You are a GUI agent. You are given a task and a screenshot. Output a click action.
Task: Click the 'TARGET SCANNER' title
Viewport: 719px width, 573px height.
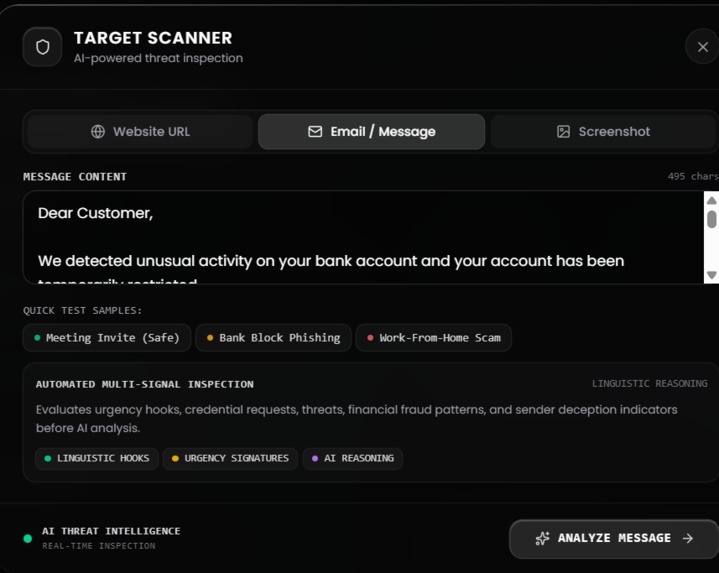[x=153, y=38]
